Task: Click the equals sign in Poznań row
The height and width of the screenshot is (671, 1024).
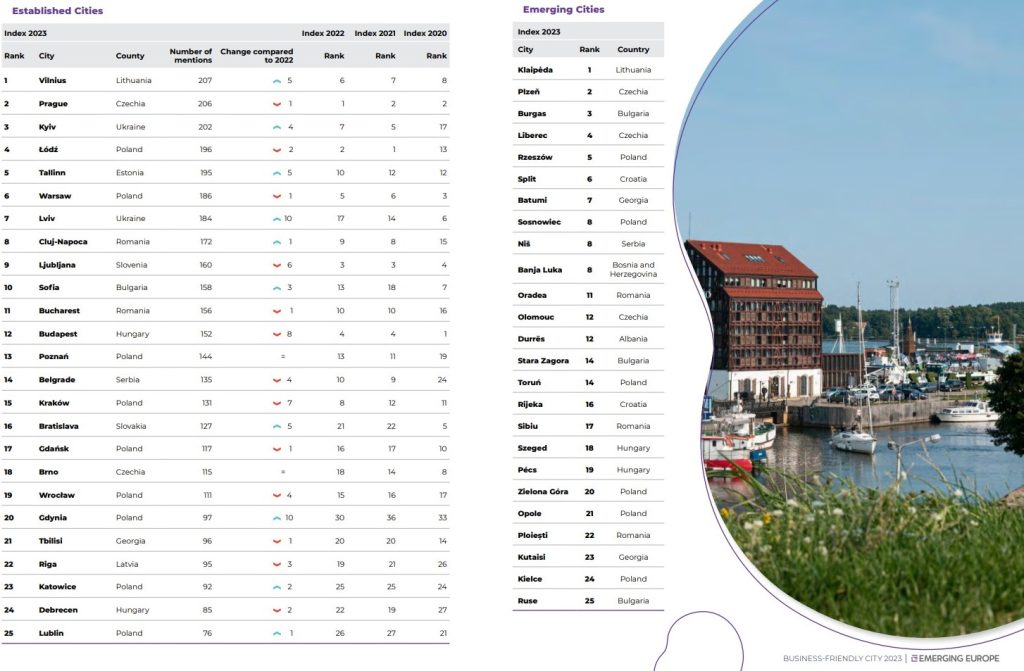Action: [x=283, y=357]
